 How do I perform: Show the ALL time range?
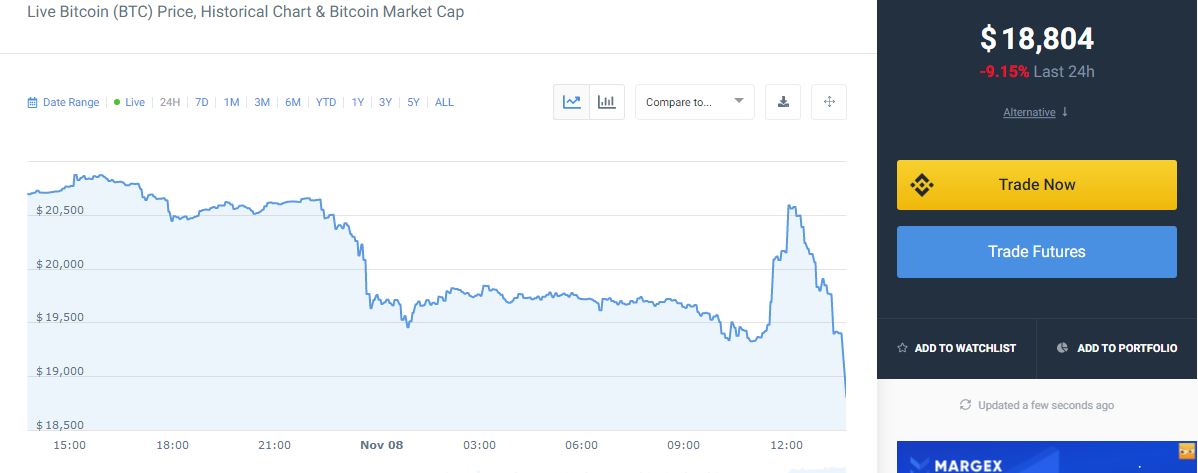(x=444, y=102)
